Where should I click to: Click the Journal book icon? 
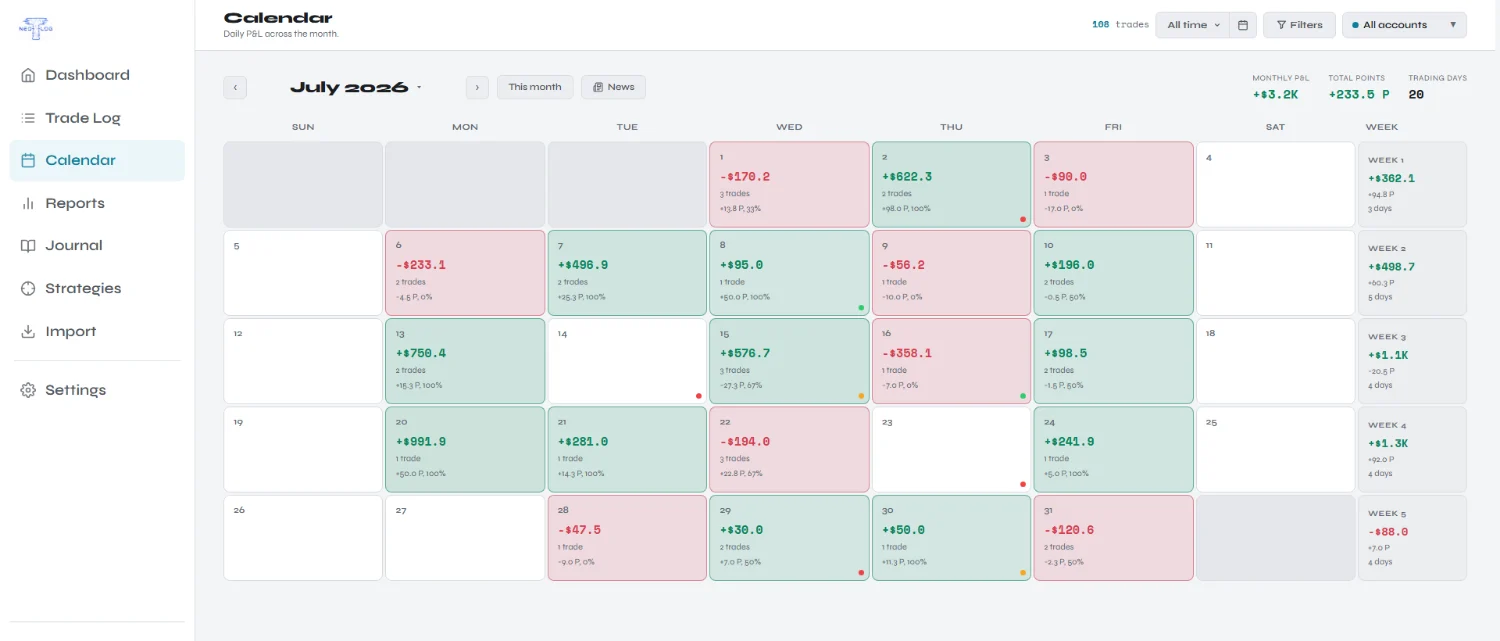tap(28, 245)
